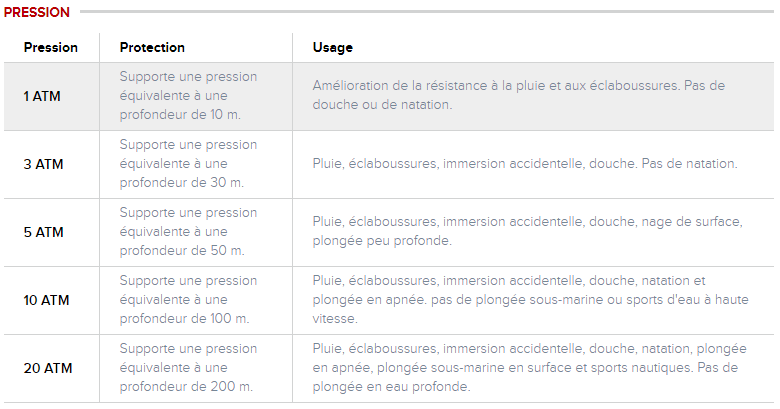The width and height of the screenshot is (780, 409).
Task: Click the 100 m depth protection text
Action: coord(188,299)
